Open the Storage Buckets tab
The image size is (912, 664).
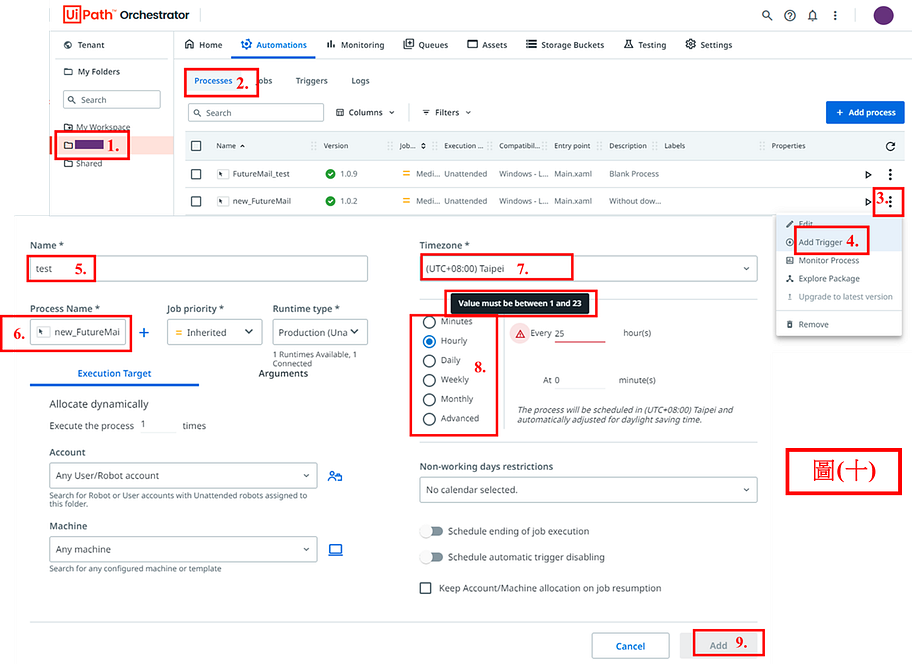click(565, 45)
